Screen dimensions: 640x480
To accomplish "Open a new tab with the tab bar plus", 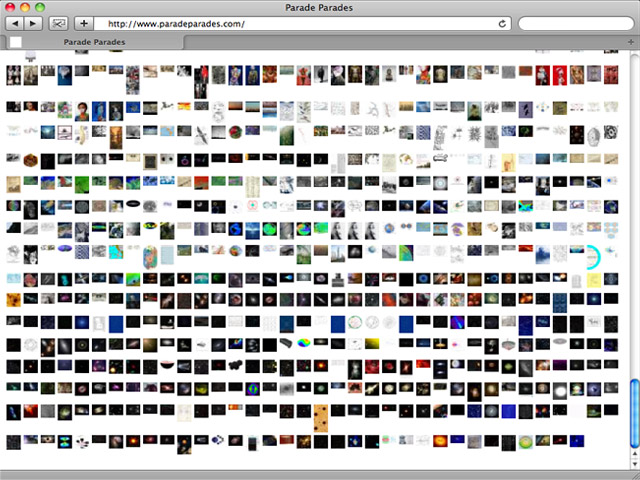I will point(631,42).
